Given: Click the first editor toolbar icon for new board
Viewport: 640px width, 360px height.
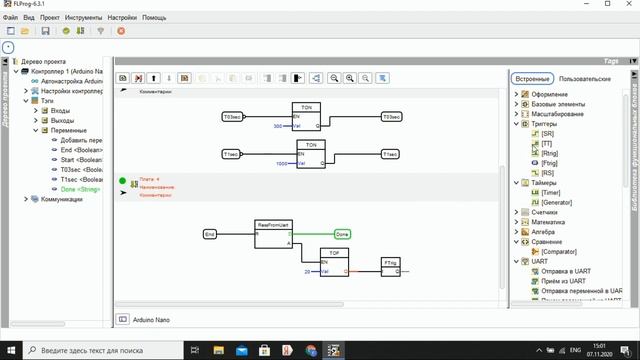Looking at the screenshot, I should [123, 78].
